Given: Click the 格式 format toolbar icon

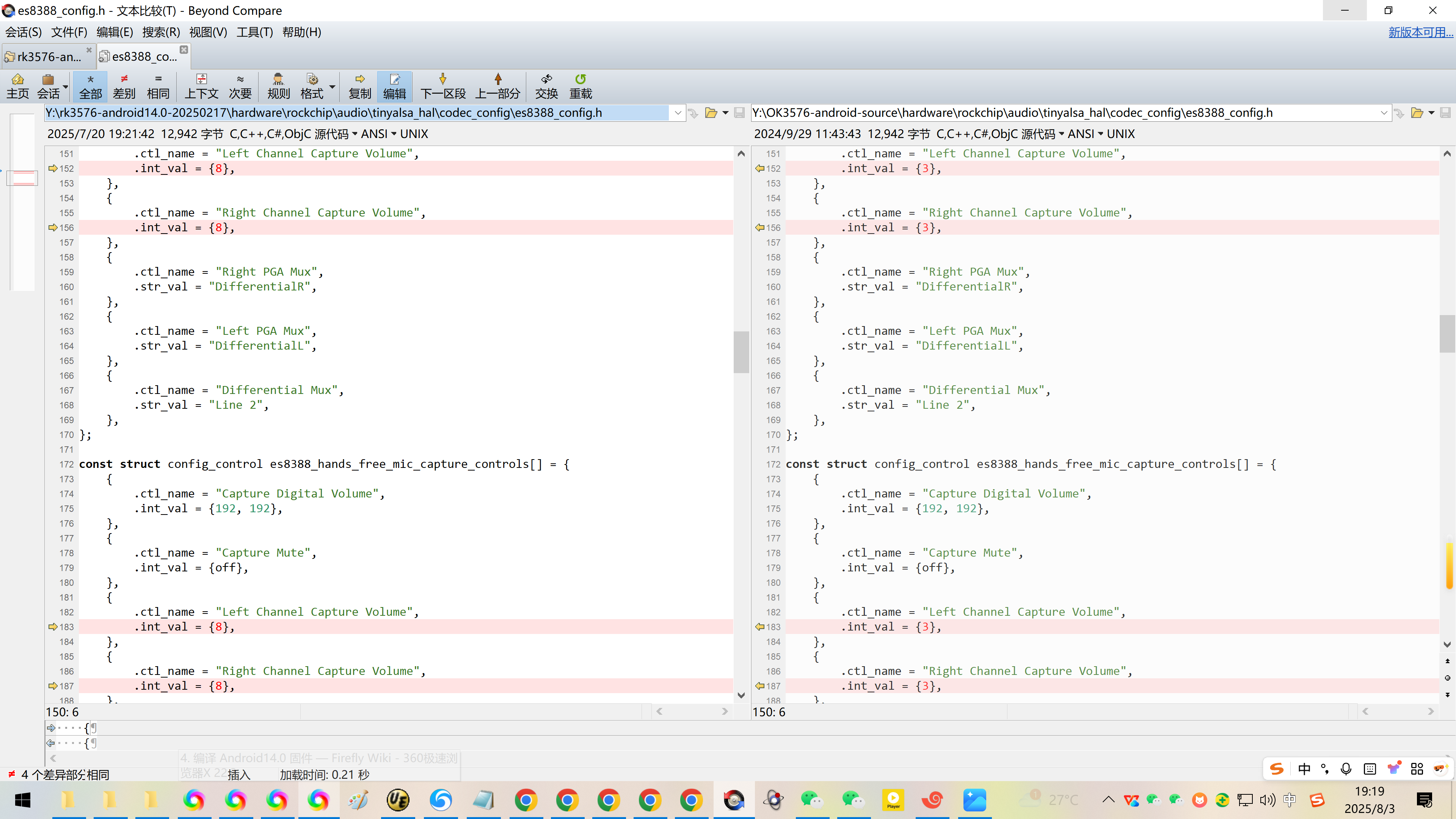Looking at the screenshot, I should pyautogui.click(x=312, y=86).
